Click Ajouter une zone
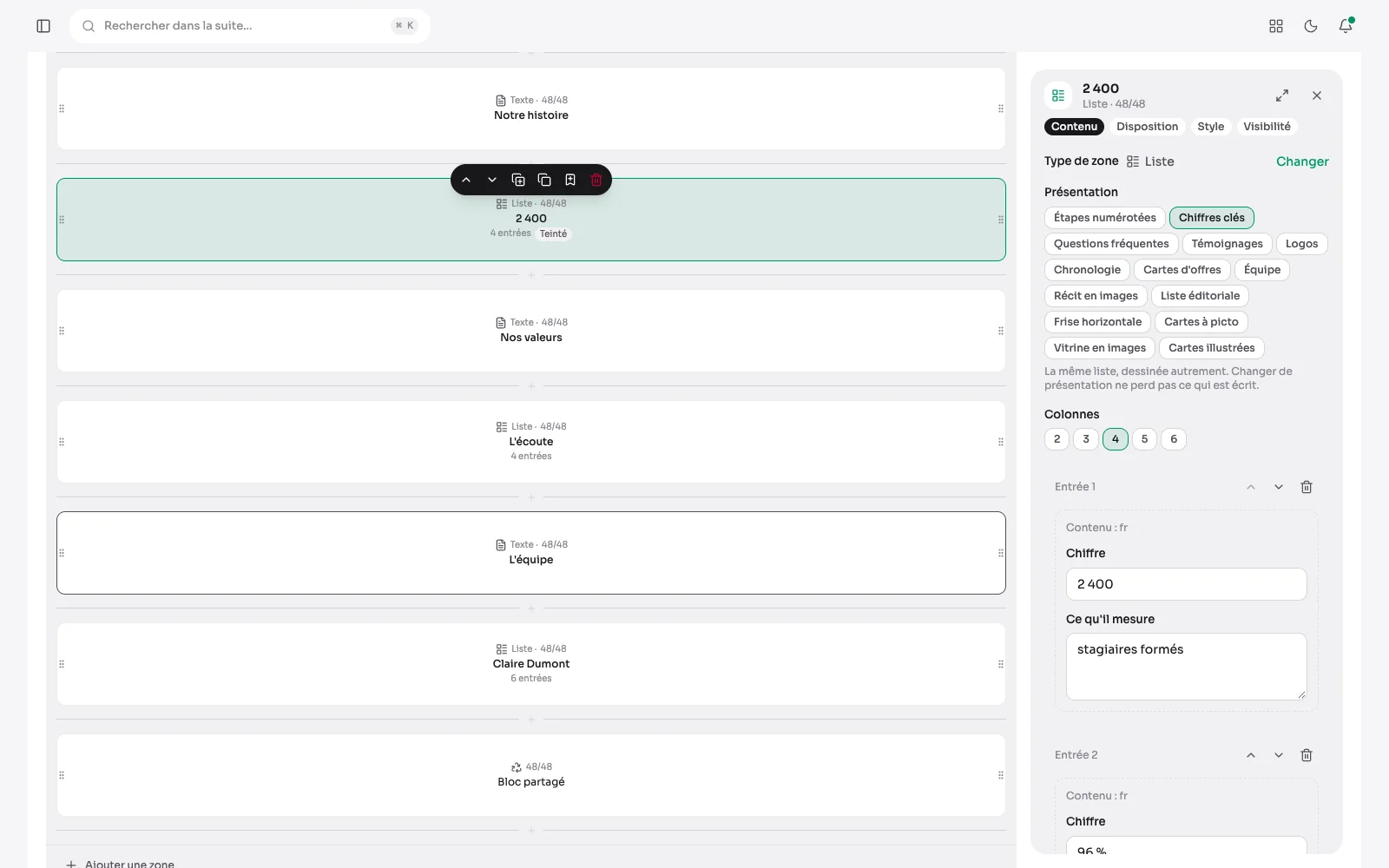Screen dimensions: 1389x868 pyautogui.click(x=121, y=864)
